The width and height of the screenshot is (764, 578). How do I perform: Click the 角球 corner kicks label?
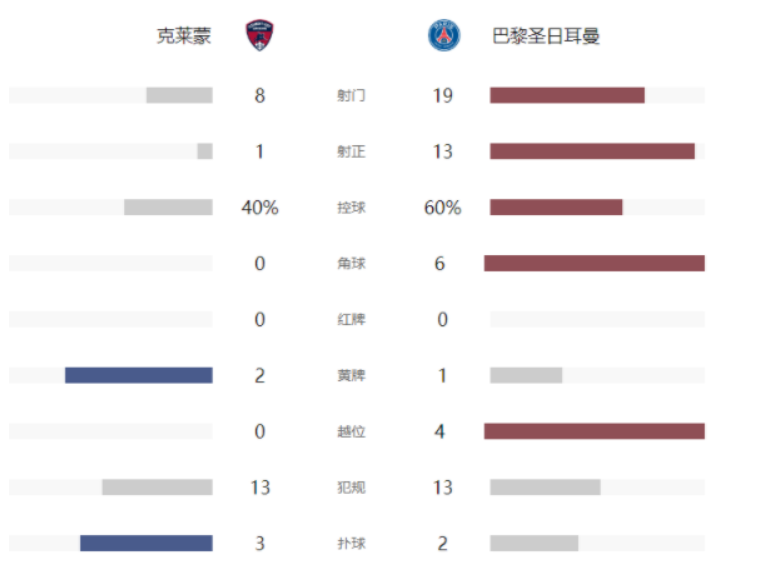(351, 264)
